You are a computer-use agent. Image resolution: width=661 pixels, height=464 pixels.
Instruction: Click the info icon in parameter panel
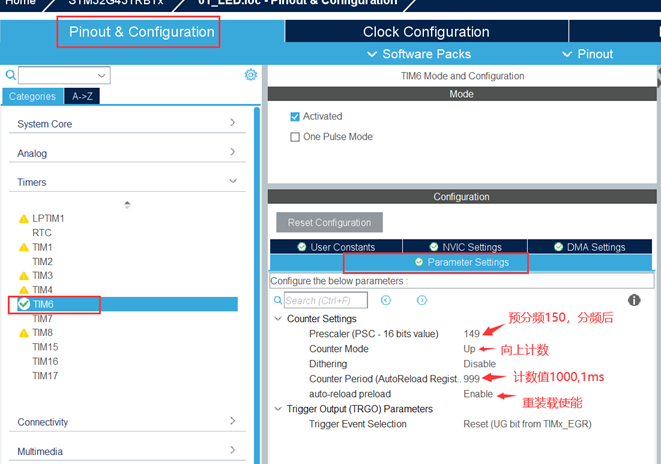(x=633, y=300)
